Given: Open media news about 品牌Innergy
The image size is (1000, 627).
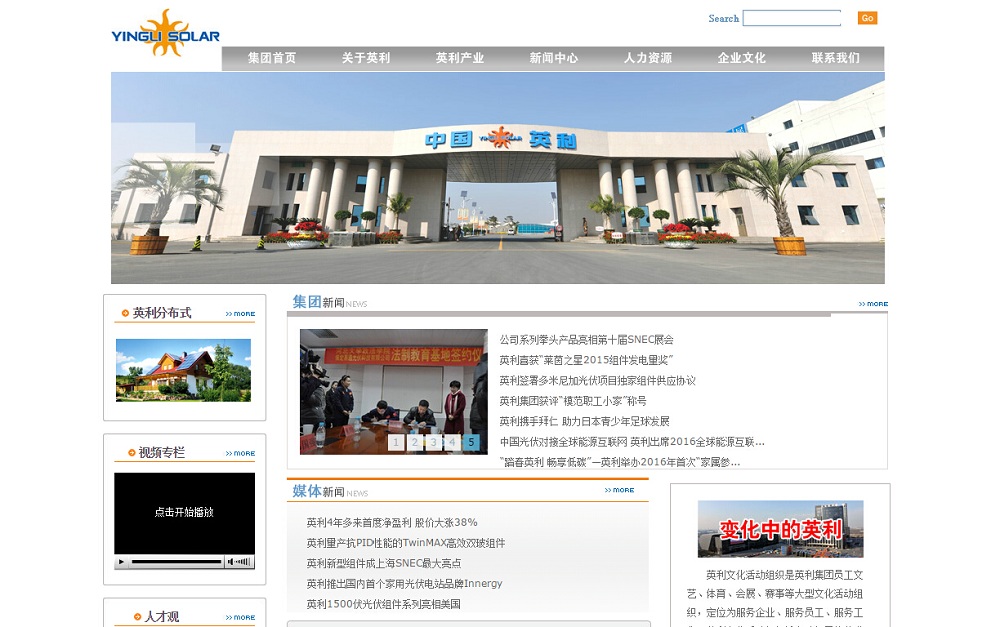Looking at the screenshot, I should [404, 584].
